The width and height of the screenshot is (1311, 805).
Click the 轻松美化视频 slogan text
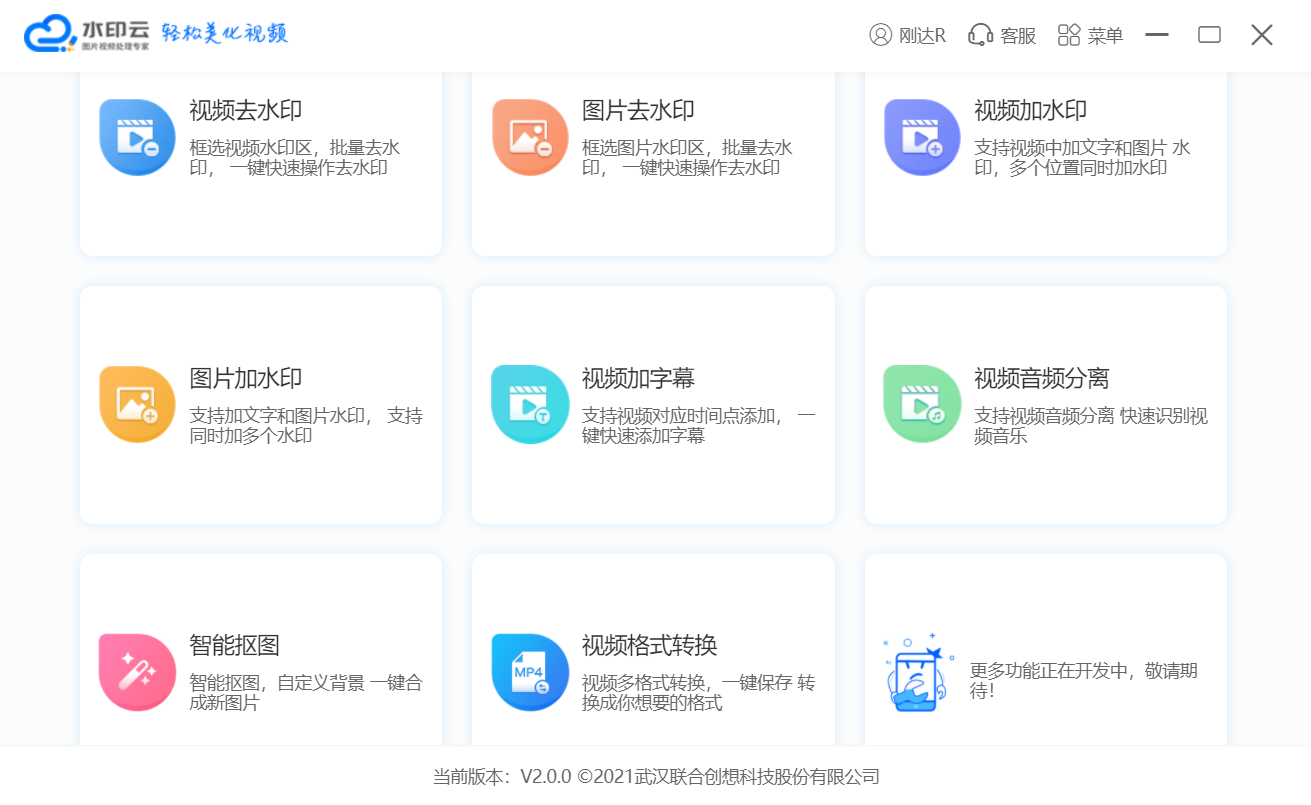(x=225, y=33)
